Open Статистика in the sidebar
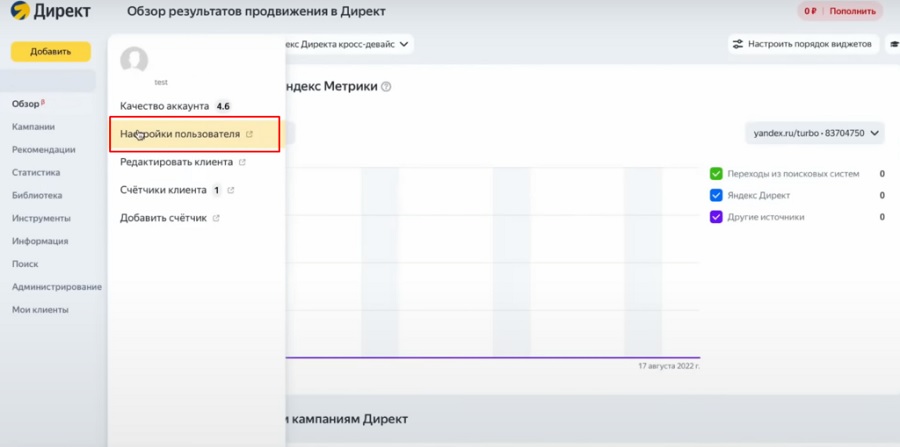The width and height of the screenshot is (900, 447). coord(36,173)
